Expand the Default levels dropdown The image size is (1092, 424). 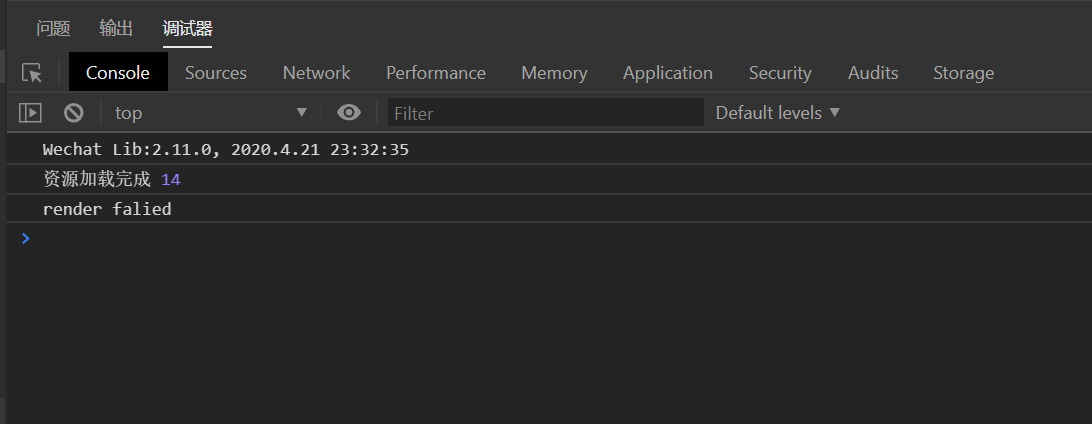778,113
